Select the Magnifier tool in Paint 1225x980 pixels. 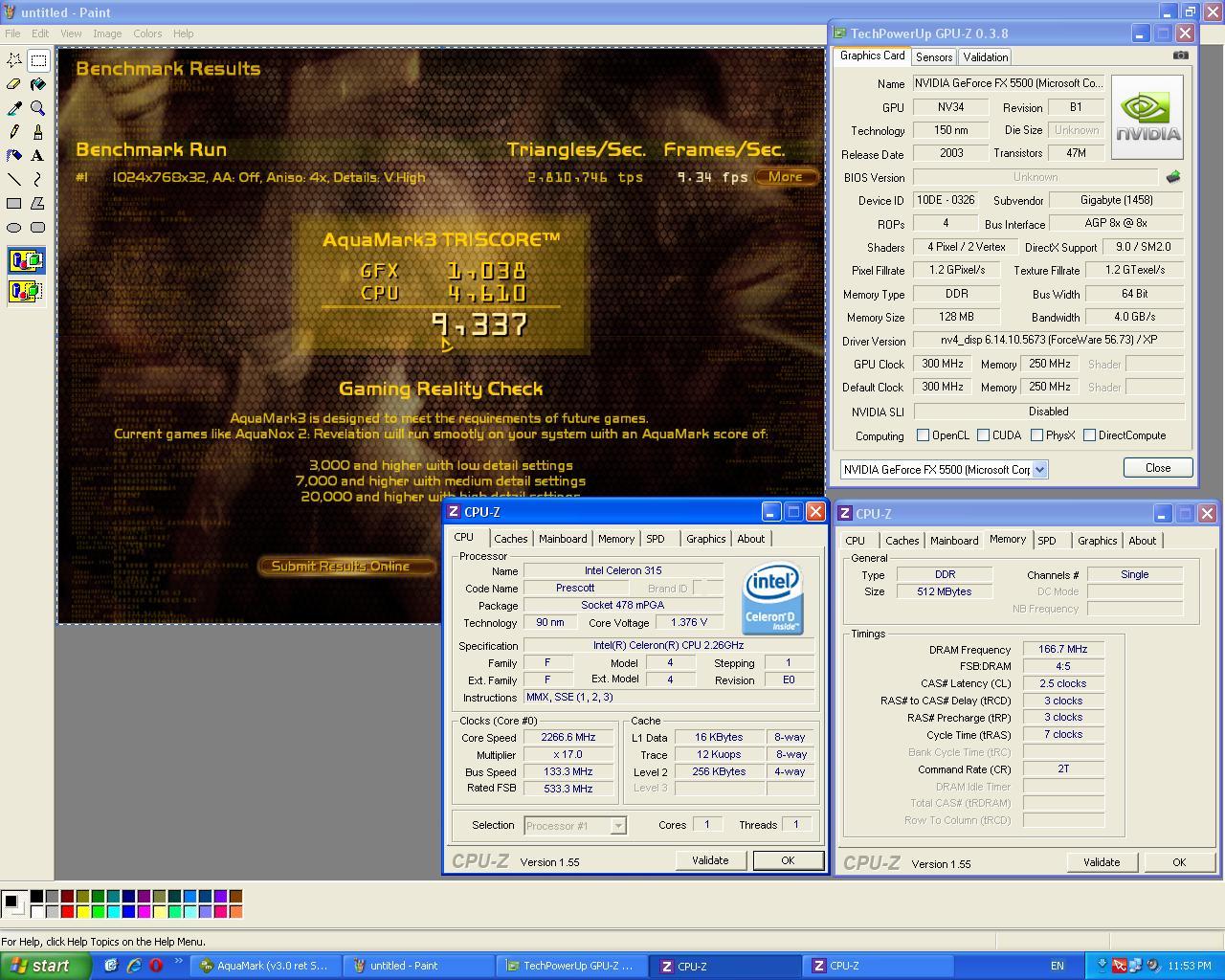pyautogui.click(x=38, y=108)
